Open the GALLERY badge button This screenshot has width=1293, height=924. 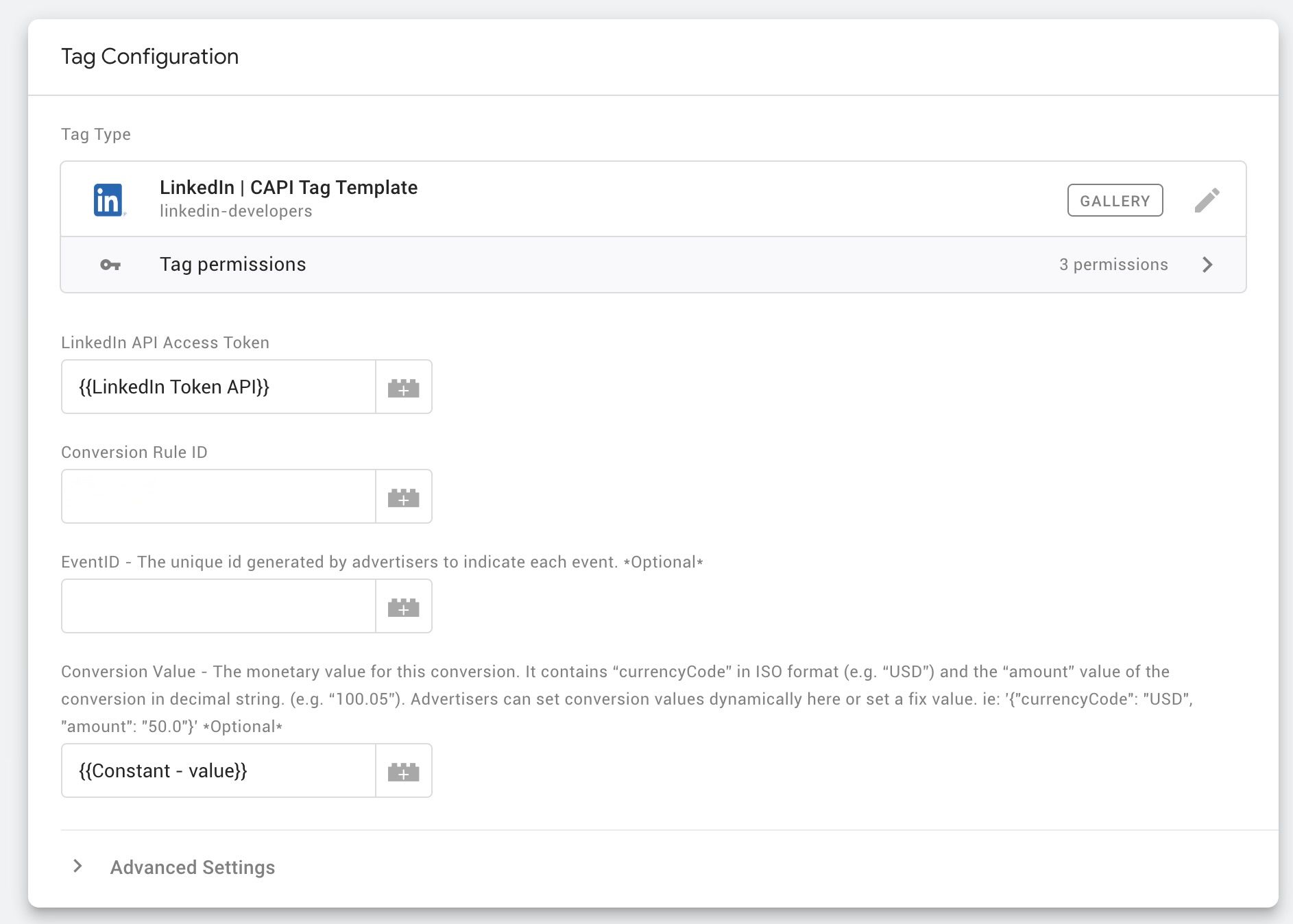1115,200
